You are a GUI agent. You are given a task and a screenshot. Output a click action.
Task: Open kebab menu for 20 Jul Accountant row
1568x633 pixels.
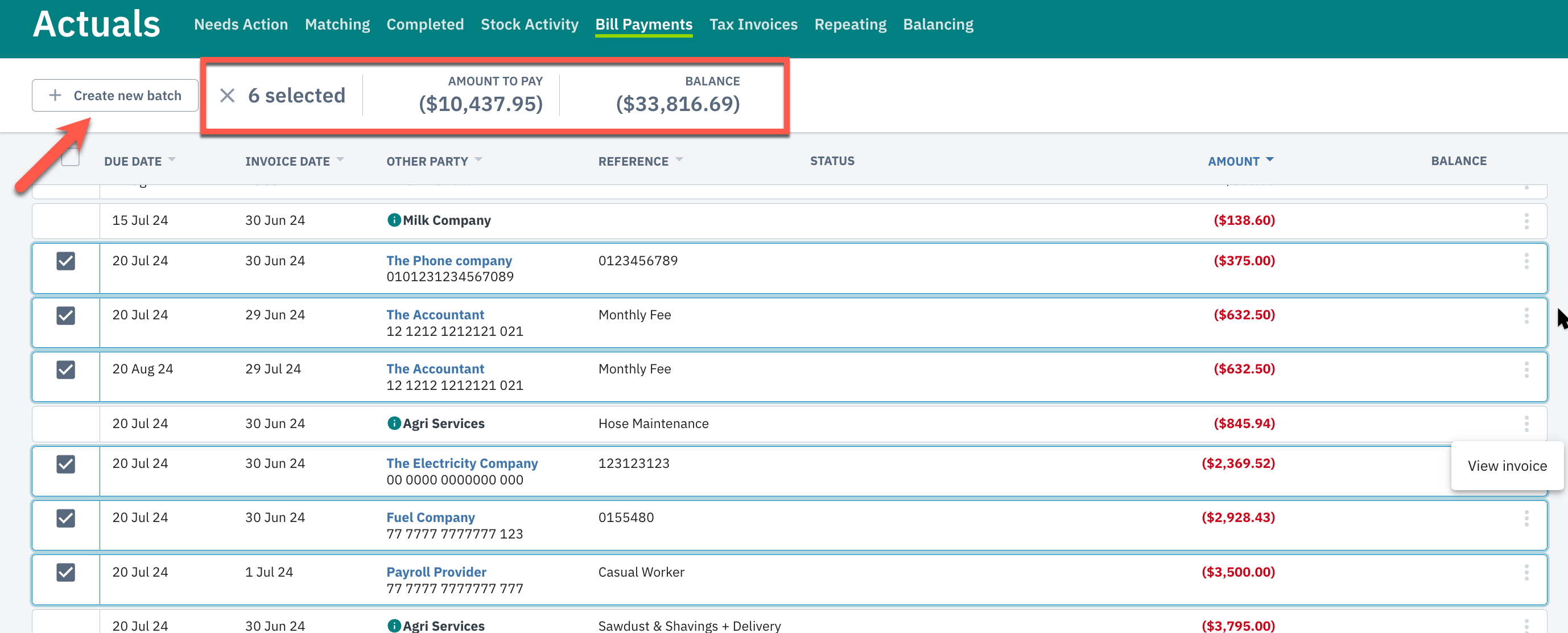coord(1526,315)
